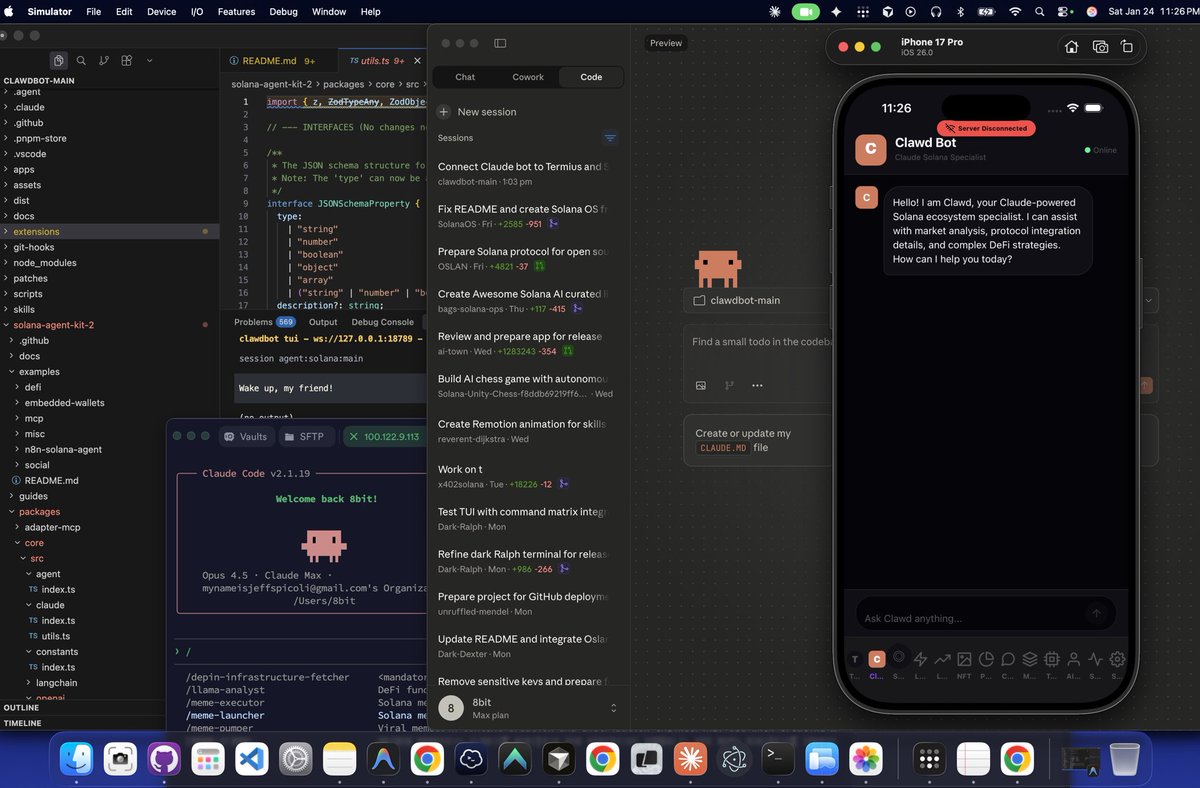Click the plus icon for New session
Screen dimensions: 1200x788
[444, 112]
